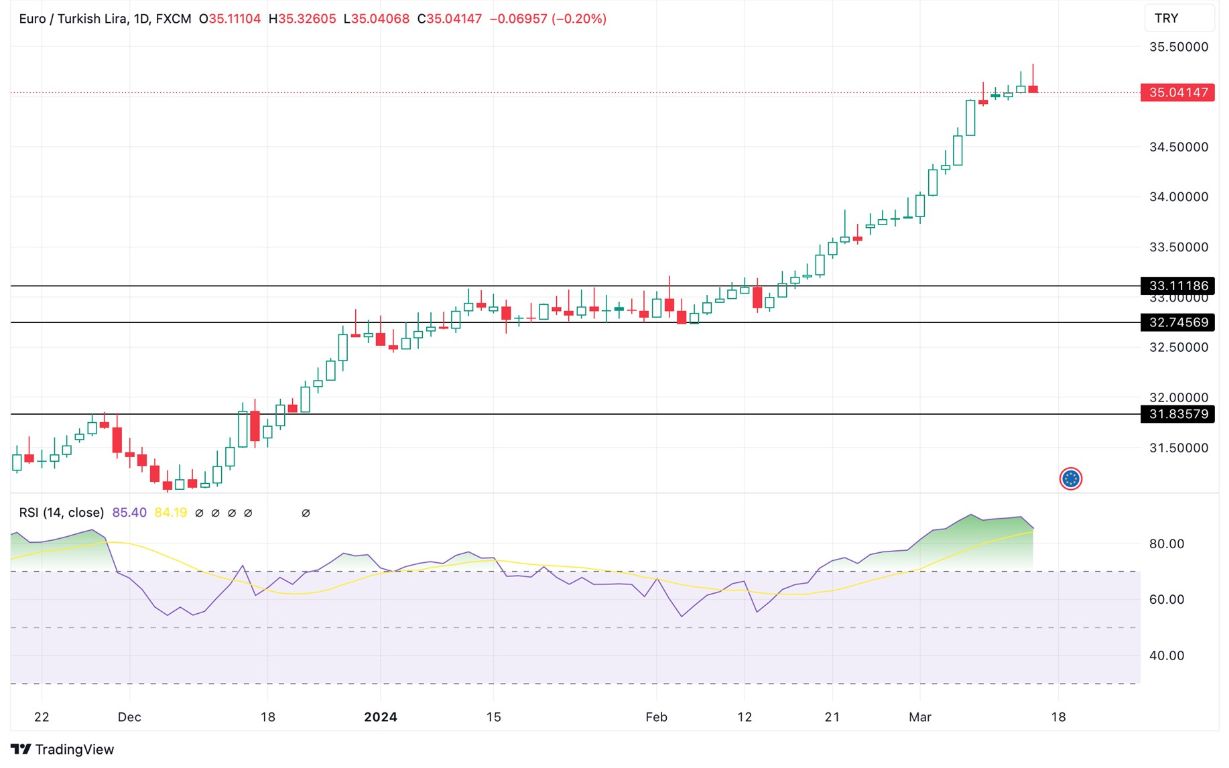Click the purple RSI value 85.40

click(130, 512)
